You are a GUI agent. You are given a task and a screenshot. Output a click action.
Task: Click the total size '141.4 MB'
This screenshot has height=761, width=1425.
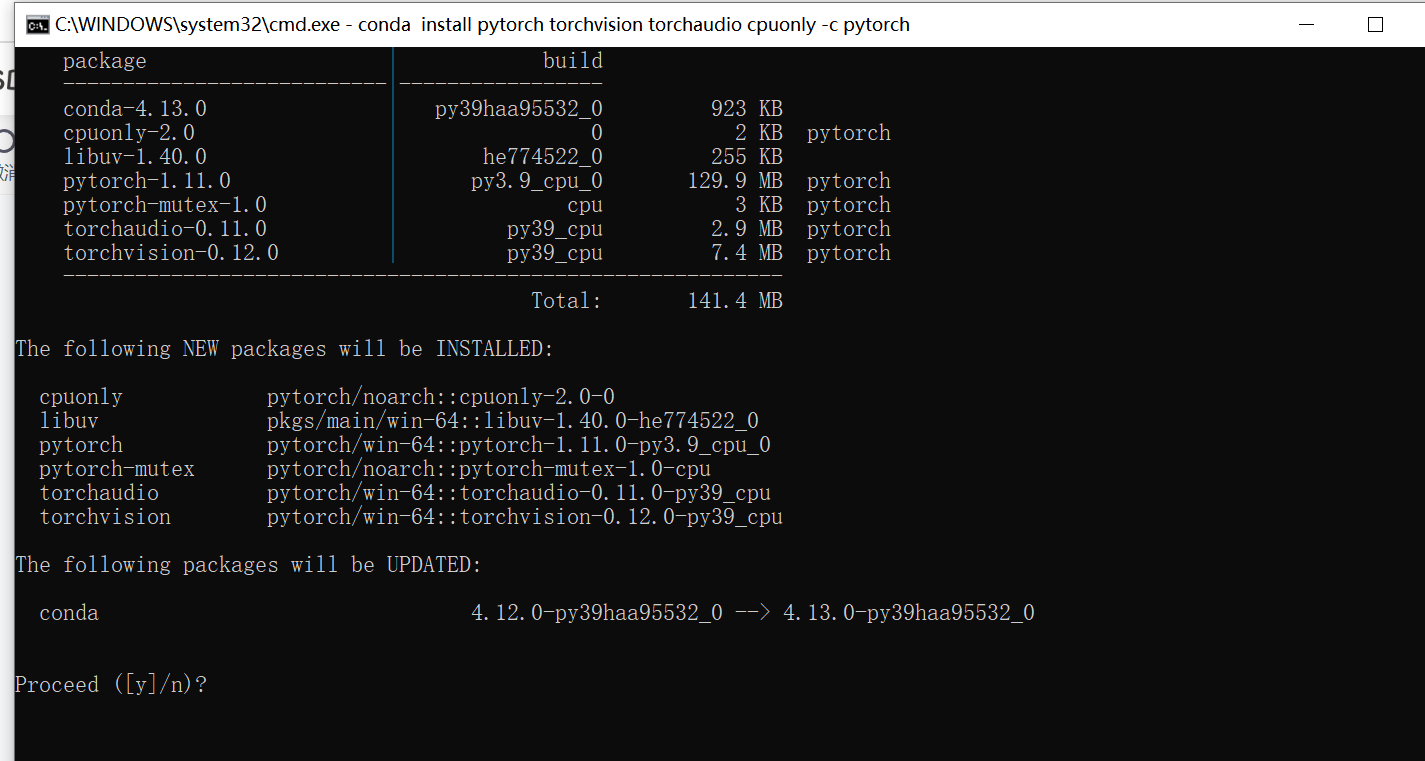tap(735, 301)
